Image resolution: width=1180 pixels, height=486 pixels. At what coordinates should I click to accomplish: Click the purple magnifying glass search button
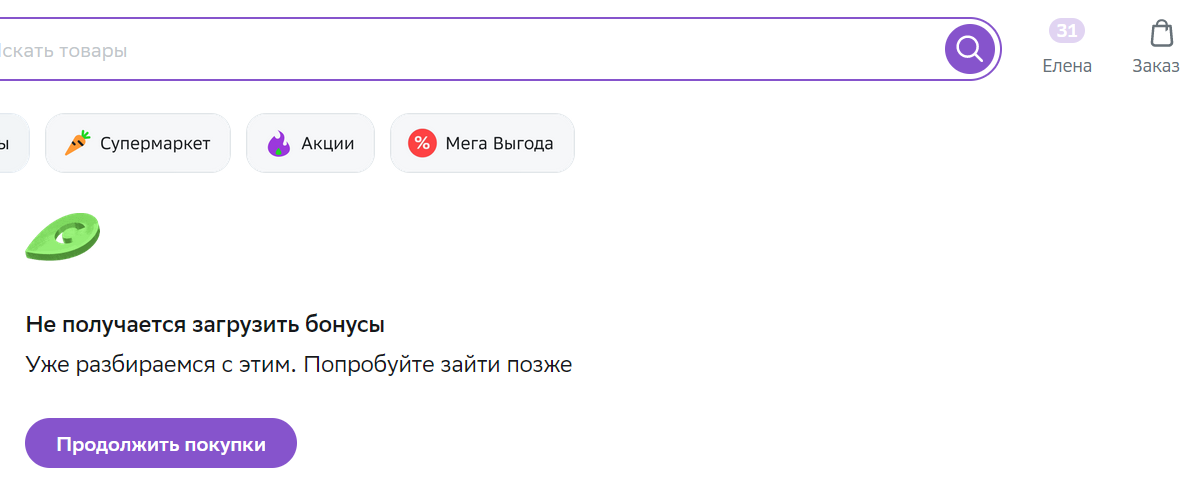pos(969,50)
